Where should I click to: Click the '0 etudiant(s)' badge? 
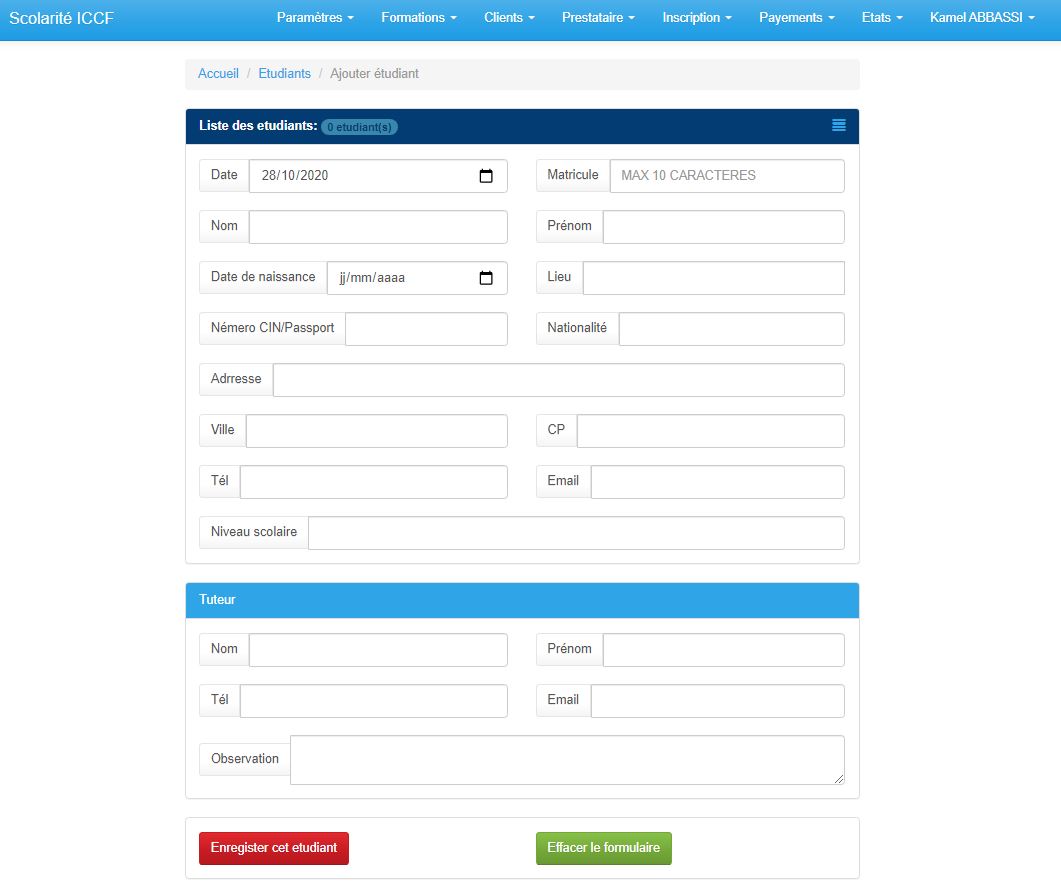[x=360, y=127]
